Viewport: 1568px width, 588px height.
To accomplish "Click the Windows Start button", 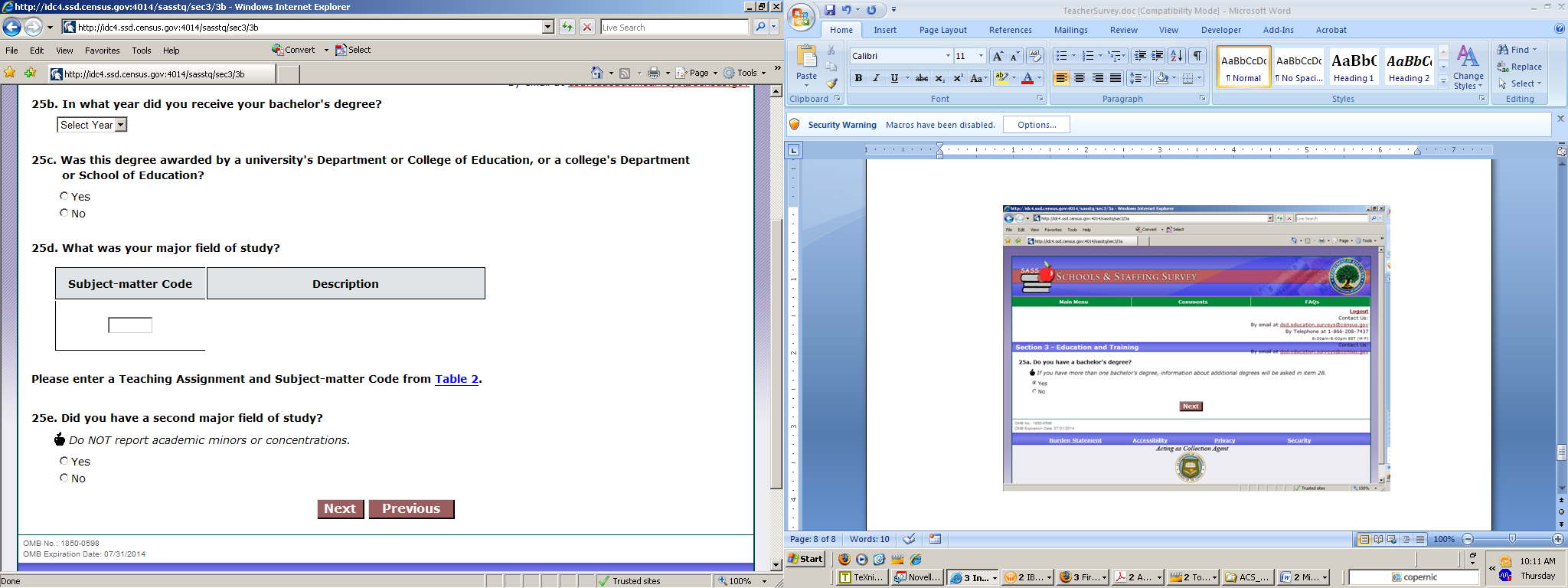I will (x=806, y=559).
